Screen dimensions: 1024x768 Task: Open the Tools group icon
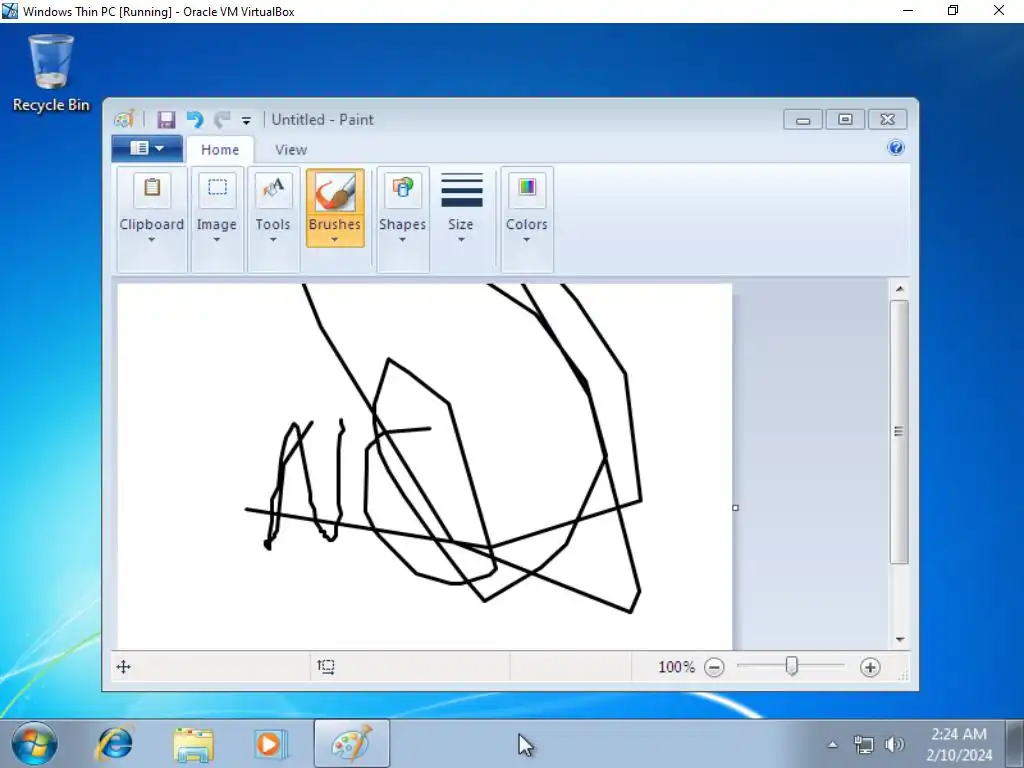click(273, 188)
